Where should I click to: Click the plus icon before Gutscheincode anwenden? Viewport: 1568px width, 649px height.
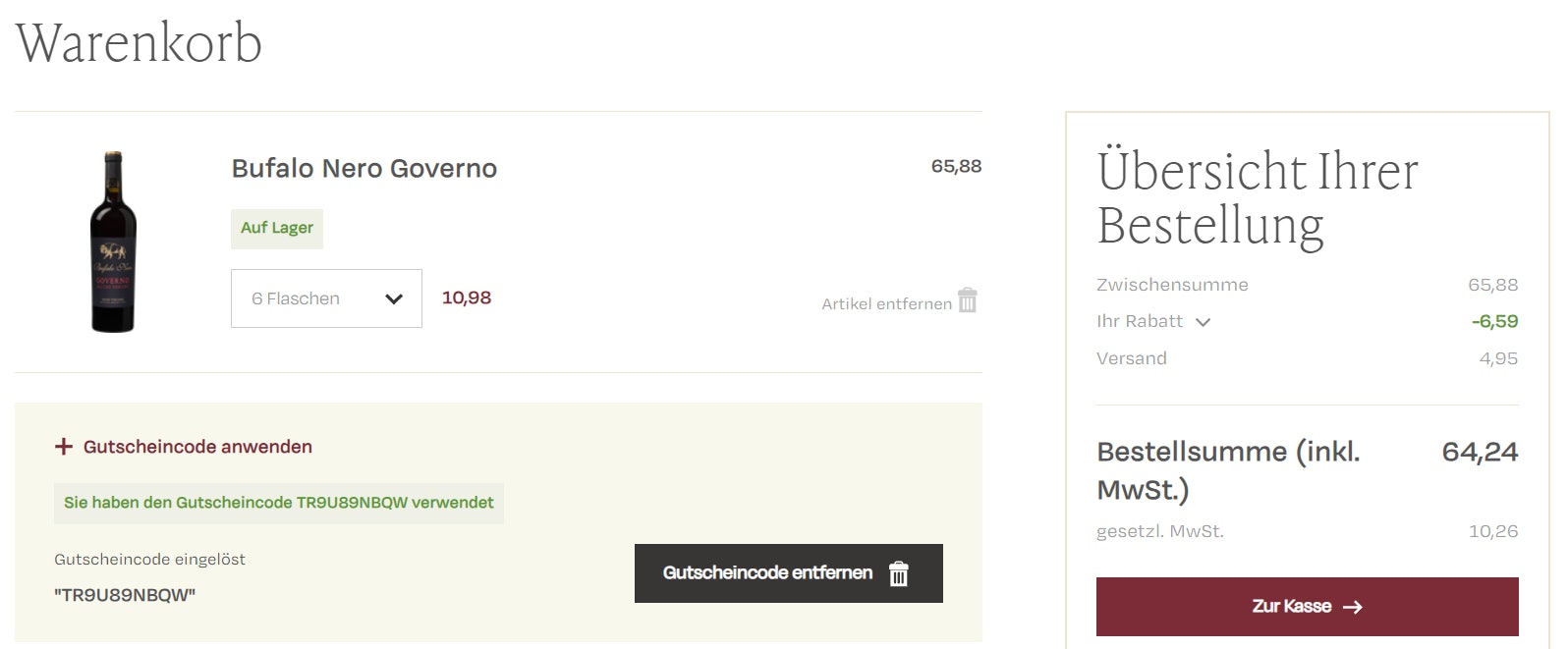click(x=64, y=447)
